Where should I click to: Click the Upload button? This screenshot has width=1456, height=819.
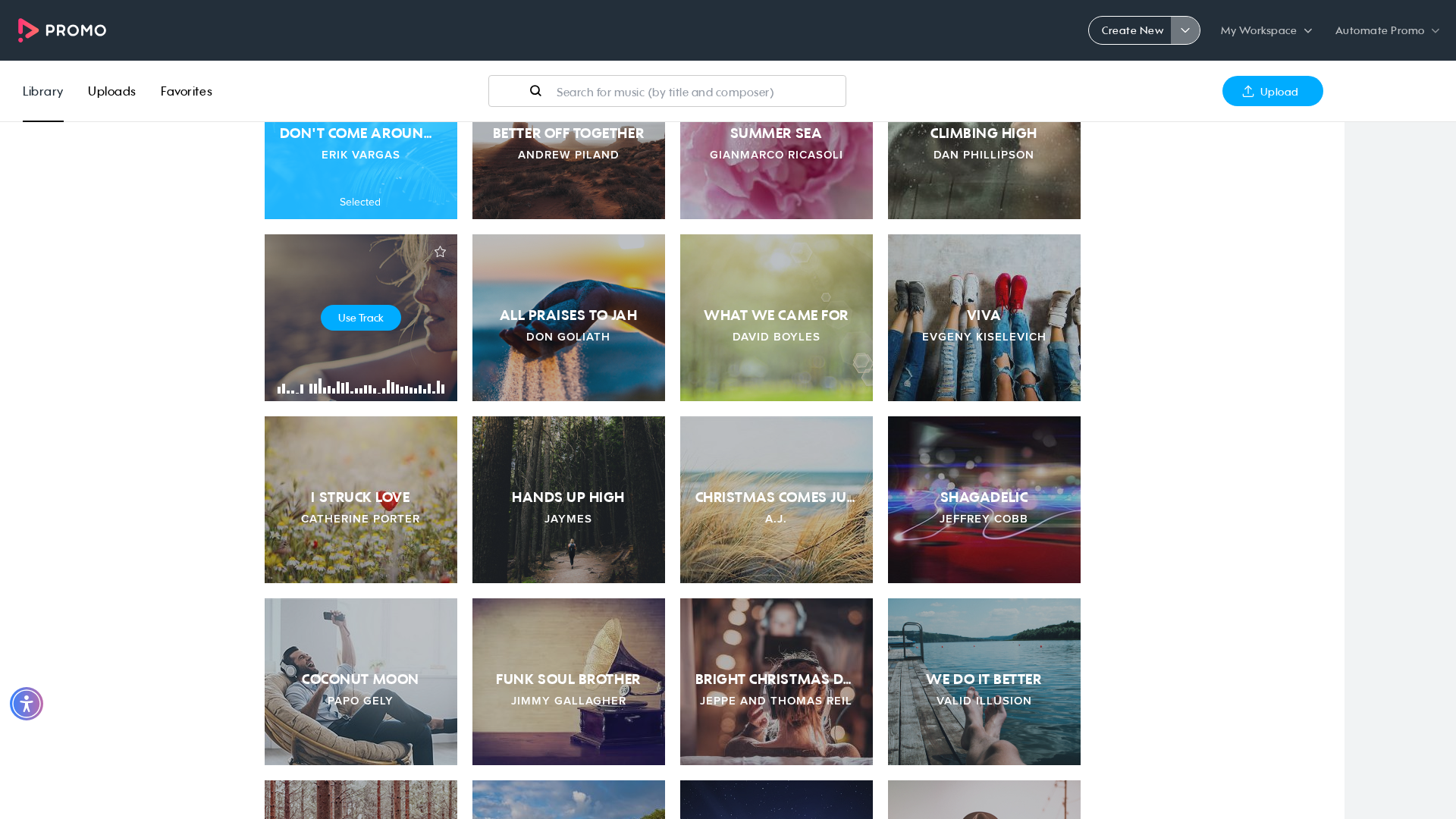[1272, 91]
